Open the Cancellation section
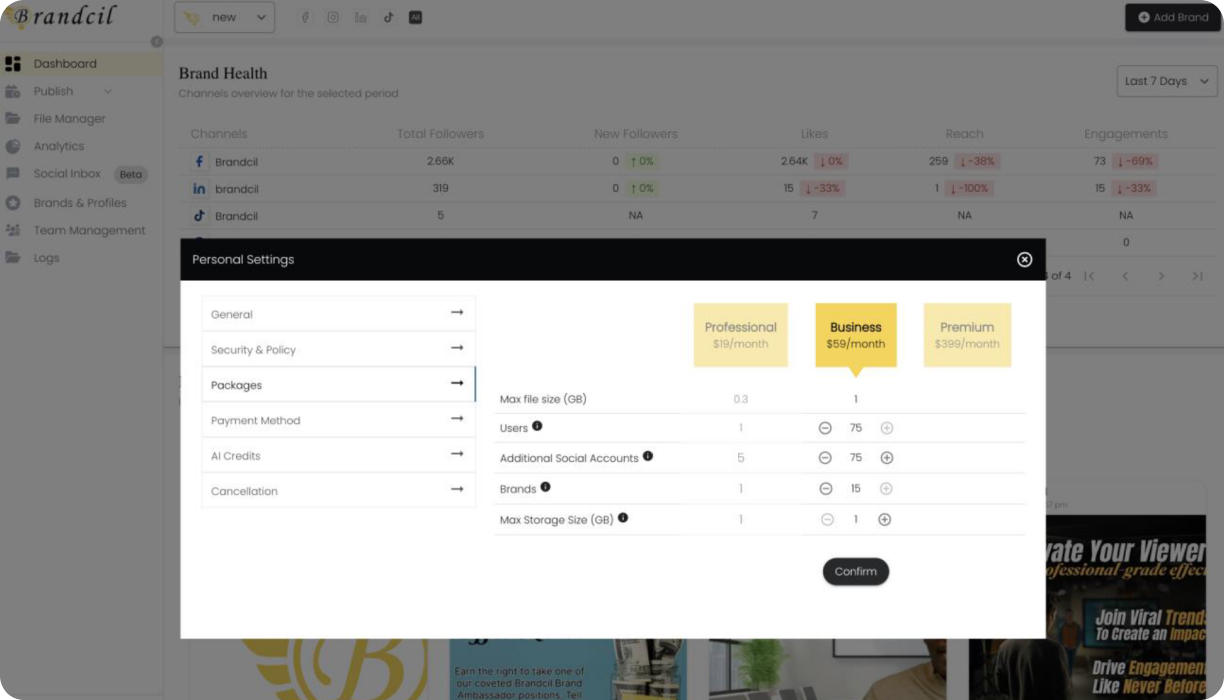The width and height of the screenshot is (1224, 700). pos(338,490)
